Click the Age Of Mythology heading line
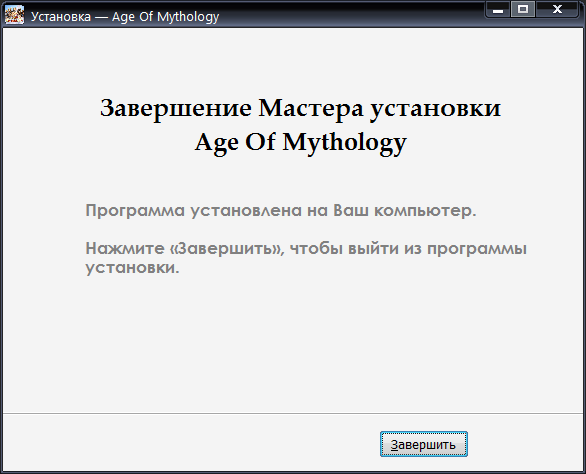586x474 pixels. [300, 142]
